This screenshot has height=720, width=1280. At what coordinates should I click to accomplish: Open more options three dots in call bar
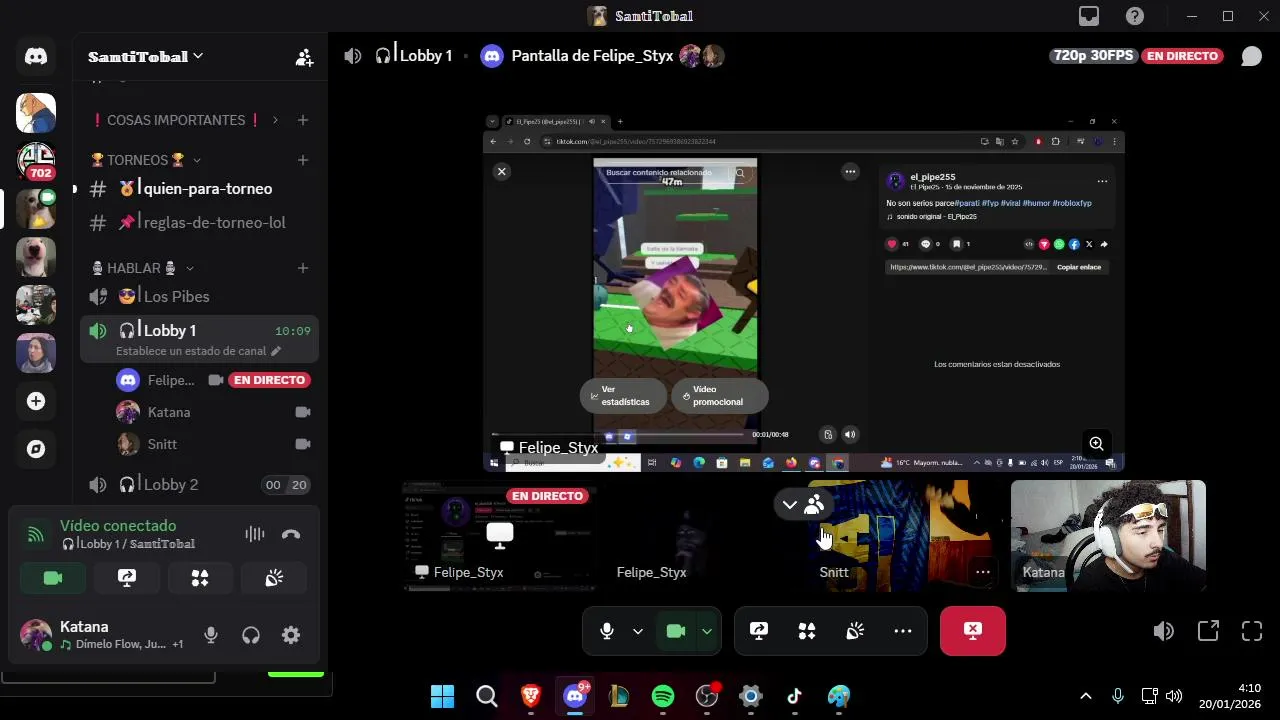[x=903, y=631]
